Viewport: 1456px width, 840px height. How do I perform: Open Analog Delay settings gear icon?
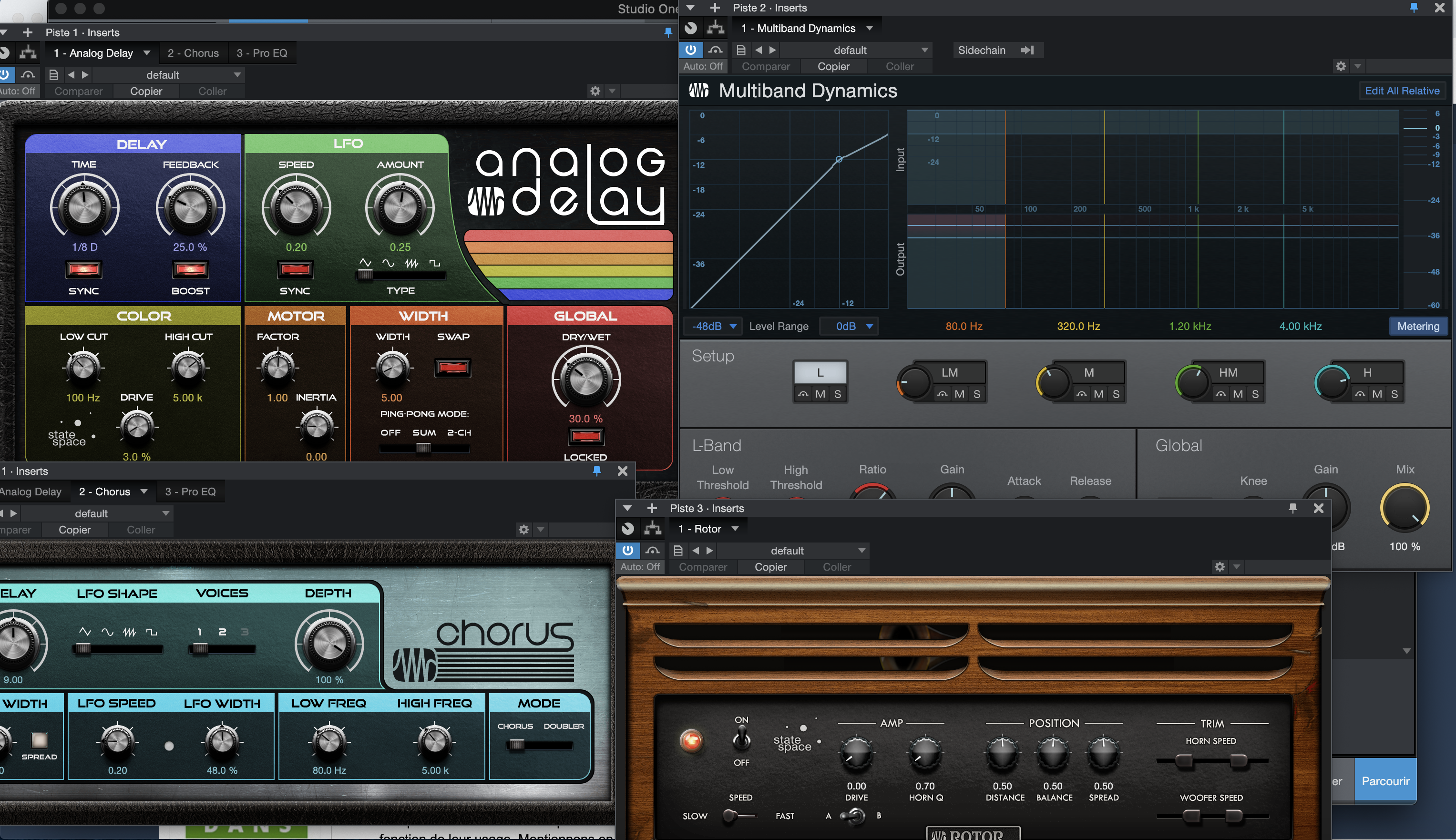pos(595,91)
